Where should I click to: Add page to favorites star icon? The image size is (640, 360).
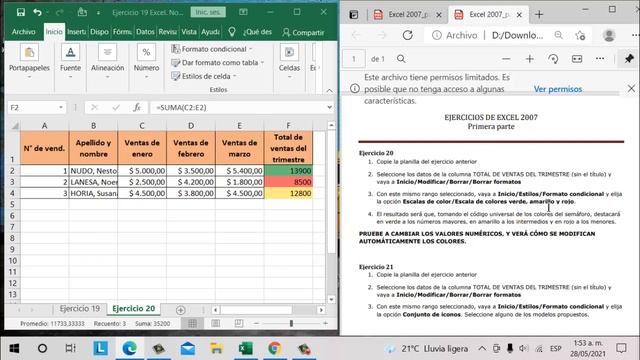[x=580, y=36]
